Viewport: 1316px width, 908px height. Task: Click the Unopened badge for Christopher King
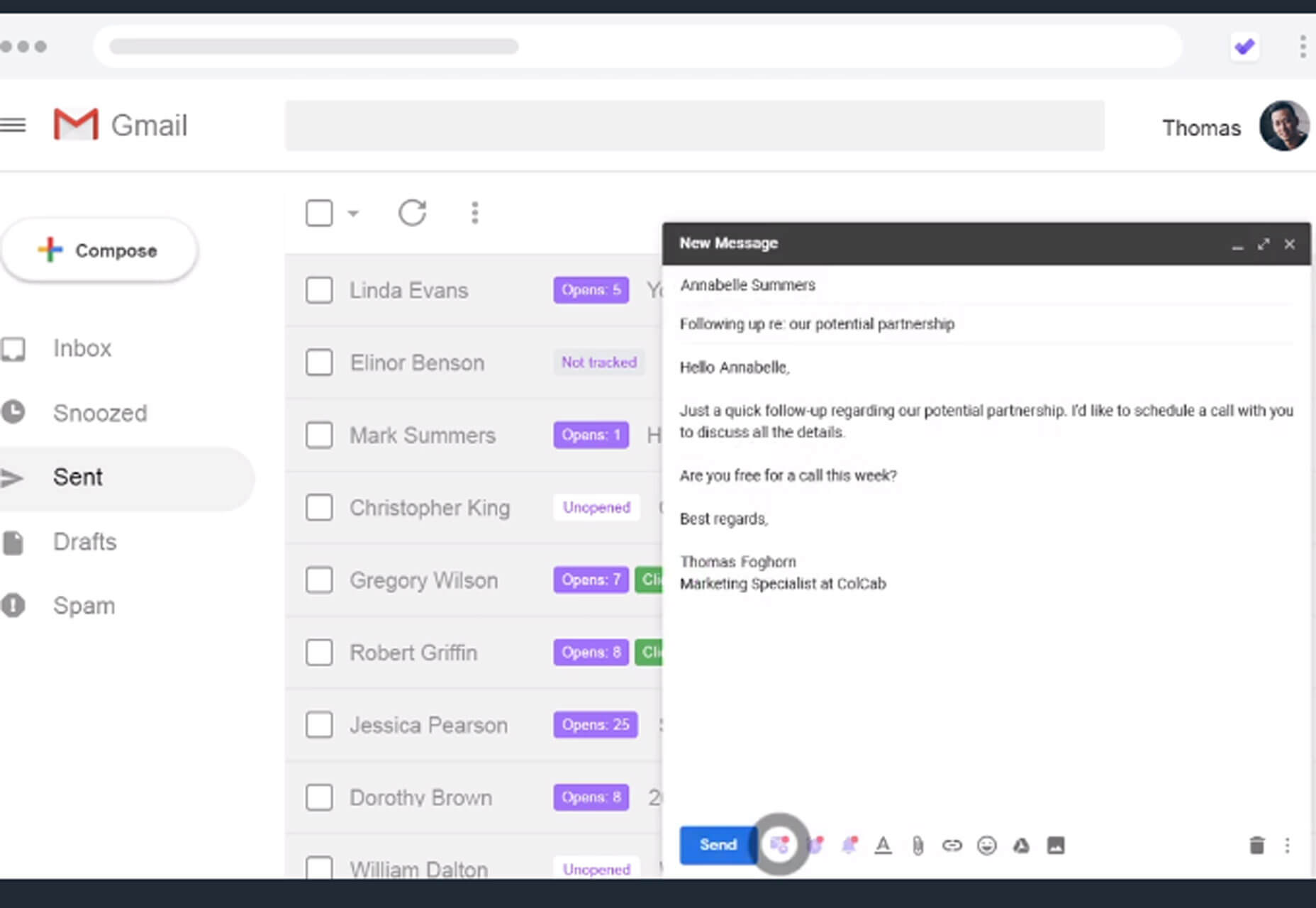596,507
